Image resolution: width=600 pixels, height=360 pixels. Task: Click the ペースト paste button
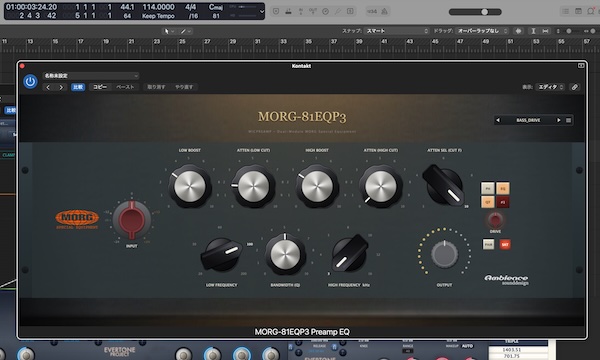click(x=125, y=87)
